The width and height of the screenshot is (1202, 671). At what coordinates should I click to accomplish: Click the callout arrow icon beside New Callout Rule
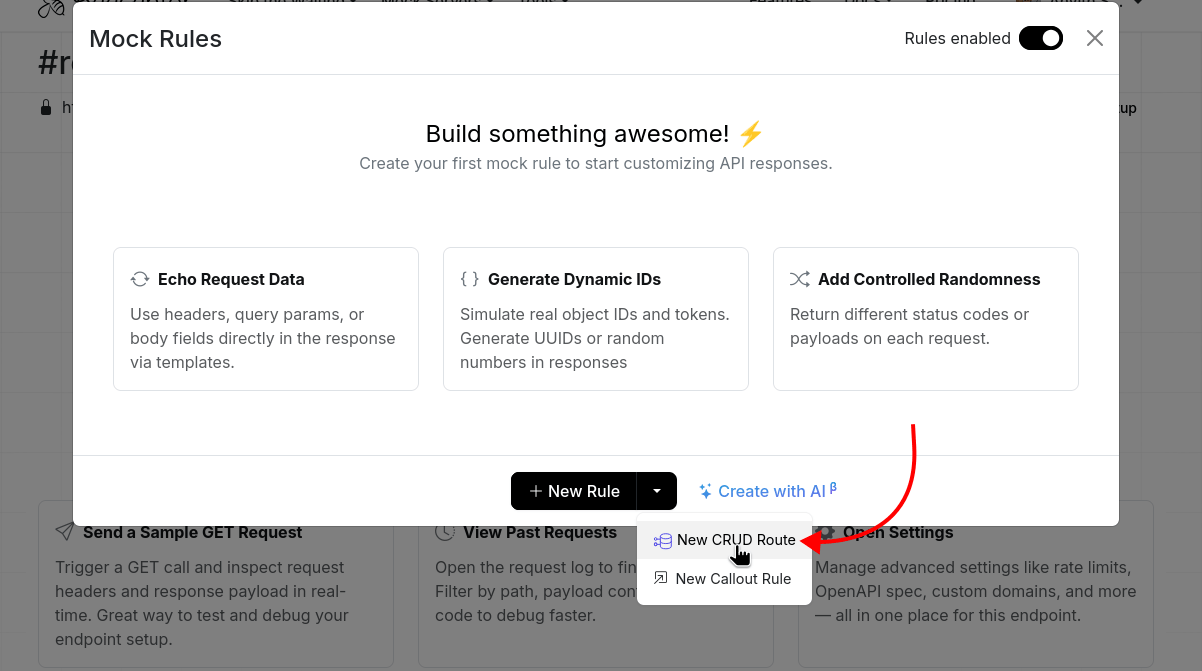(661, 578)
